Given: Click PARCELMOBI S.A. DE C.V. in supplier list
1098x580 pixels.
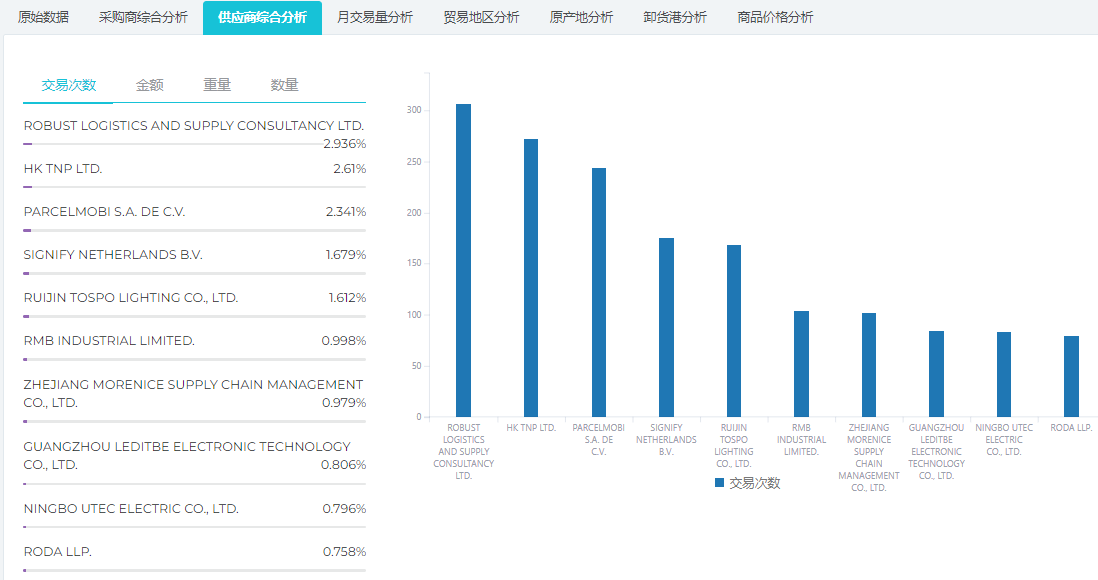Looking at the screenshot, I should coord(105,212).
